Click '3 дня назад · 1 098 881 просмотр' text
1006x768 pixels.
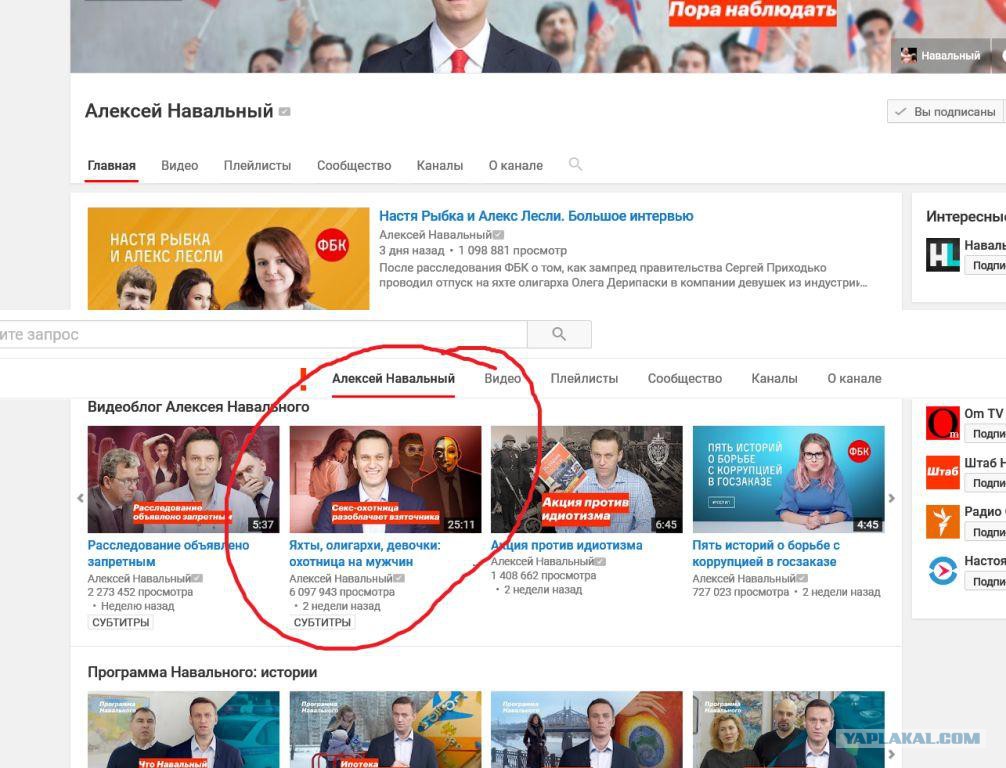(x=473, y=251)
